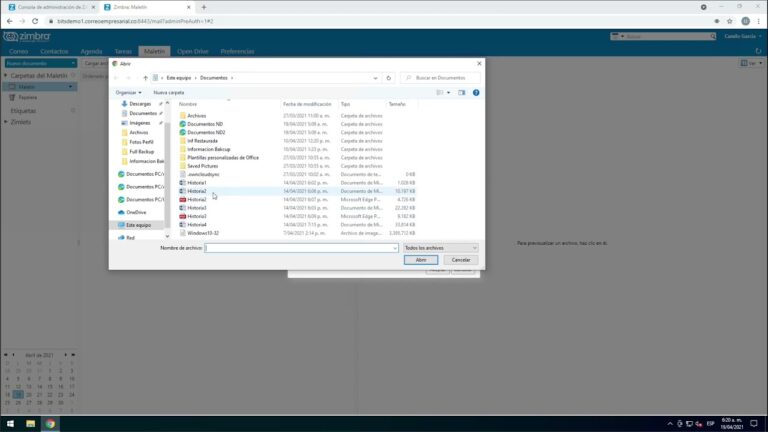Select OneDrive in the navigation pane
This screenshot has width=768, height=432.
pyautogui.click(x=136, y=212)
